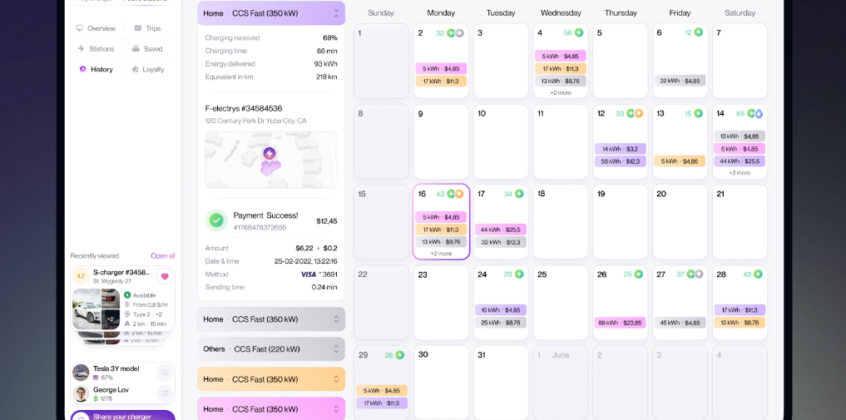Open the menu icon beside Tesla 3Y model
Image resolution: width=846 pixels, height=420 pixels.
click(164, 372)
